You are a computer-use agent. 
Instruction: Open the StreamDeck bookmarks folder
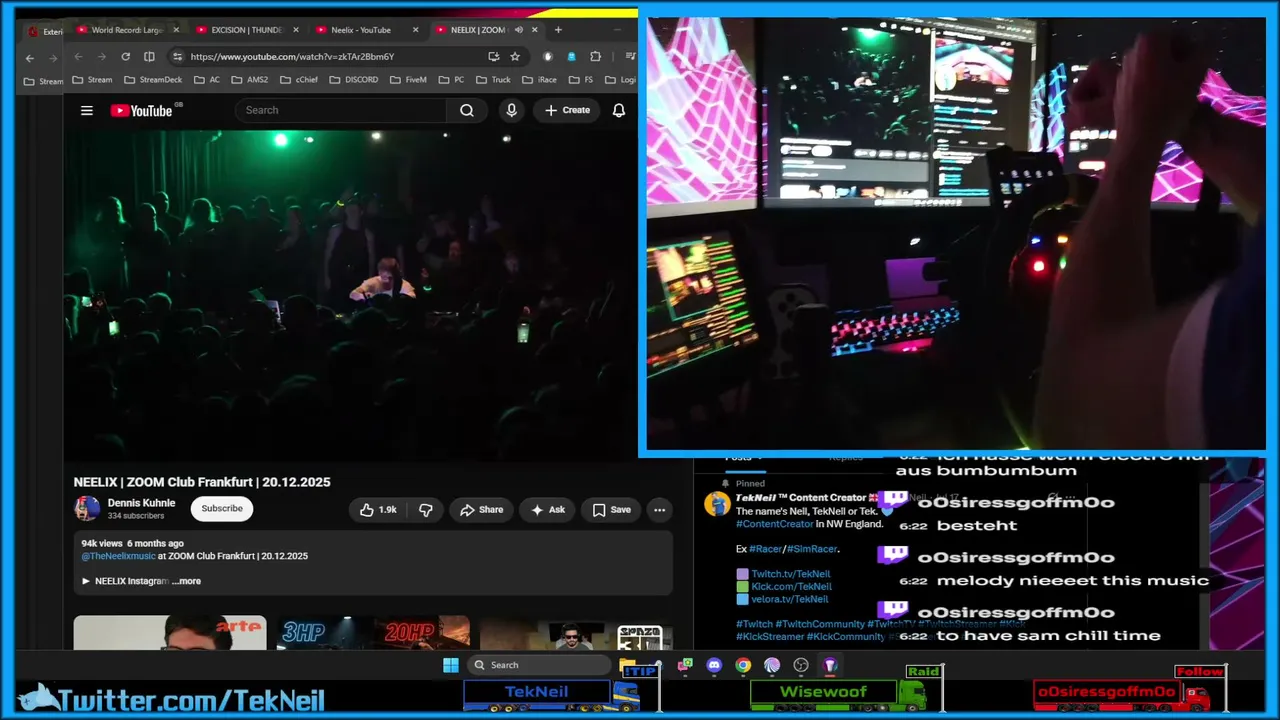pyautogui.click(x=153, y=80)
